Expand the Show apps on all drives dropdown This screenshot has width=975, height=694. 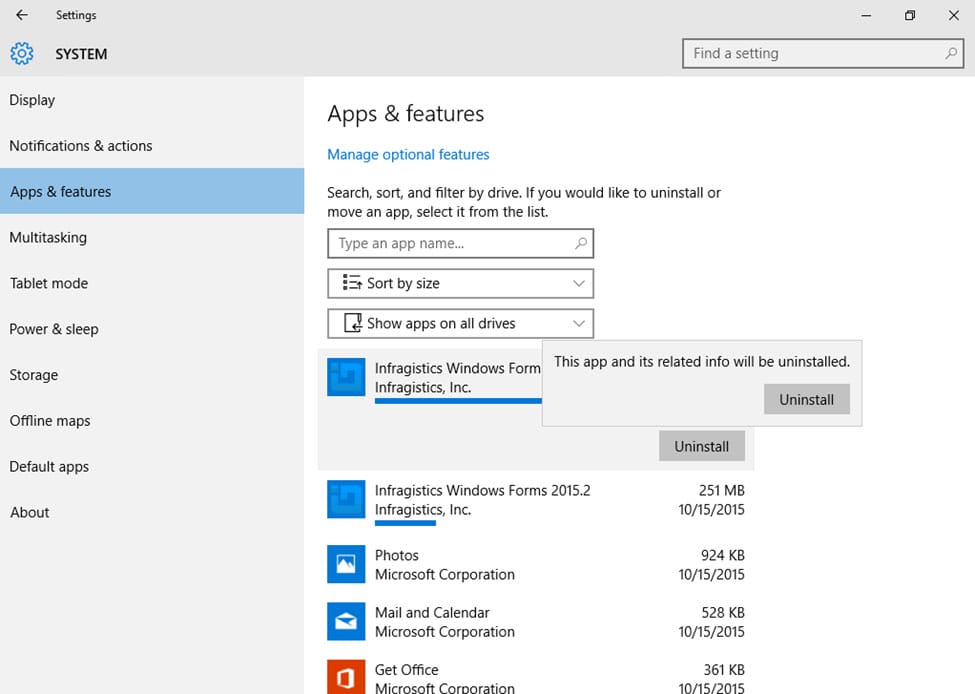point(460,323)
